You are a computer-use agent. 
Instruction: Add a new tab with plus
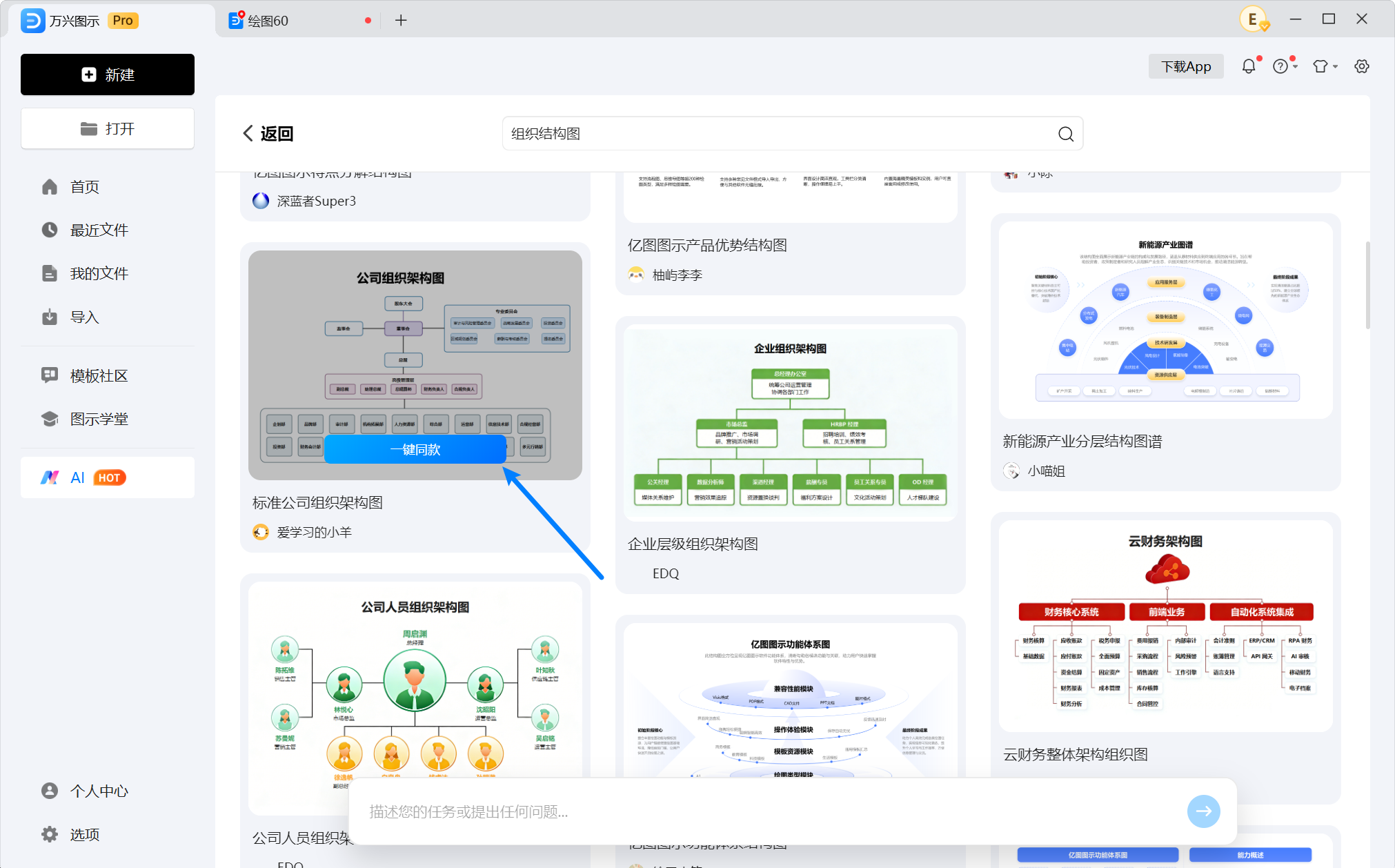tap(401, 21)
